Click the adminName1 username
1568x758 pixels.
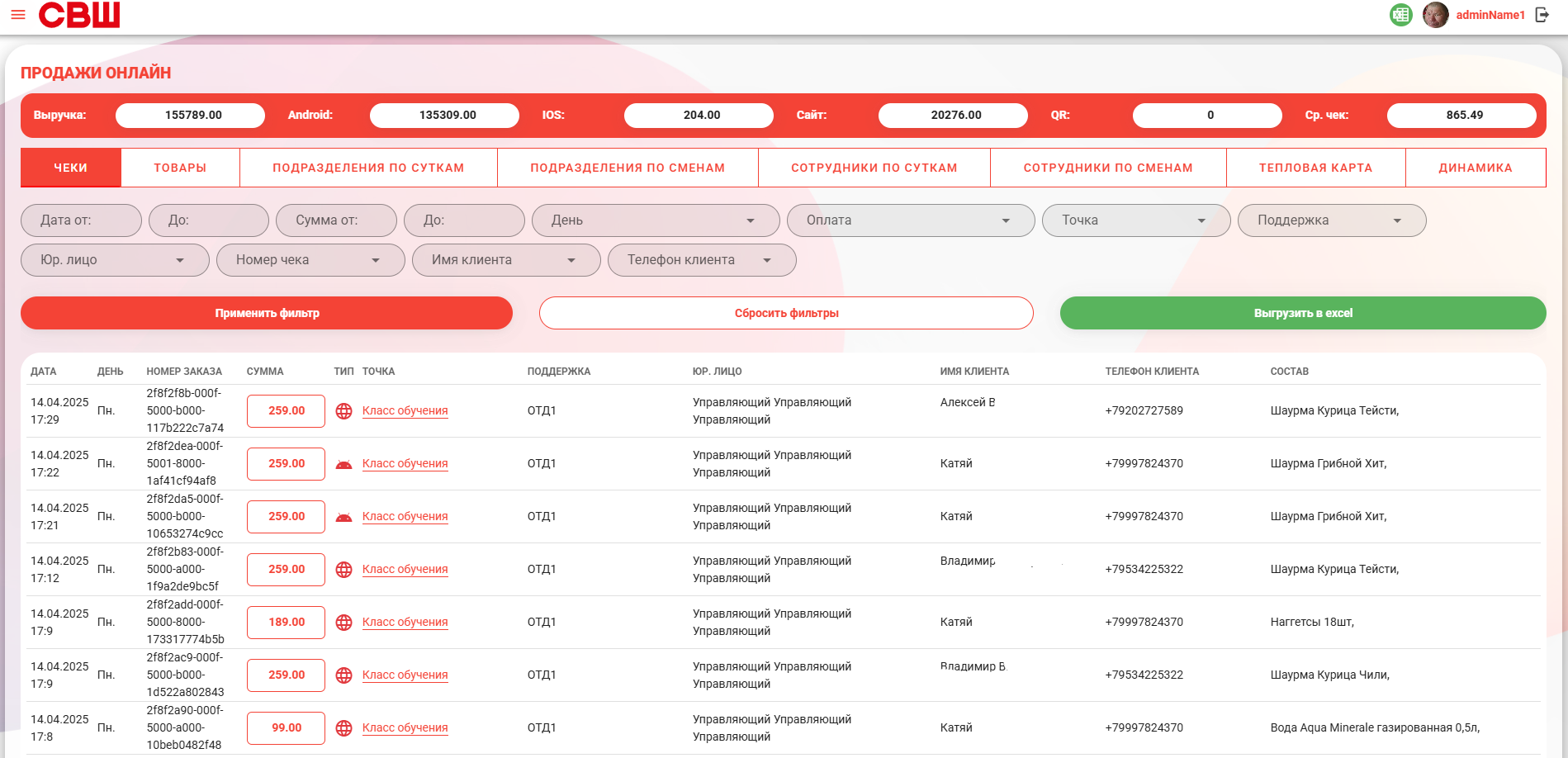click(1490, 15)
